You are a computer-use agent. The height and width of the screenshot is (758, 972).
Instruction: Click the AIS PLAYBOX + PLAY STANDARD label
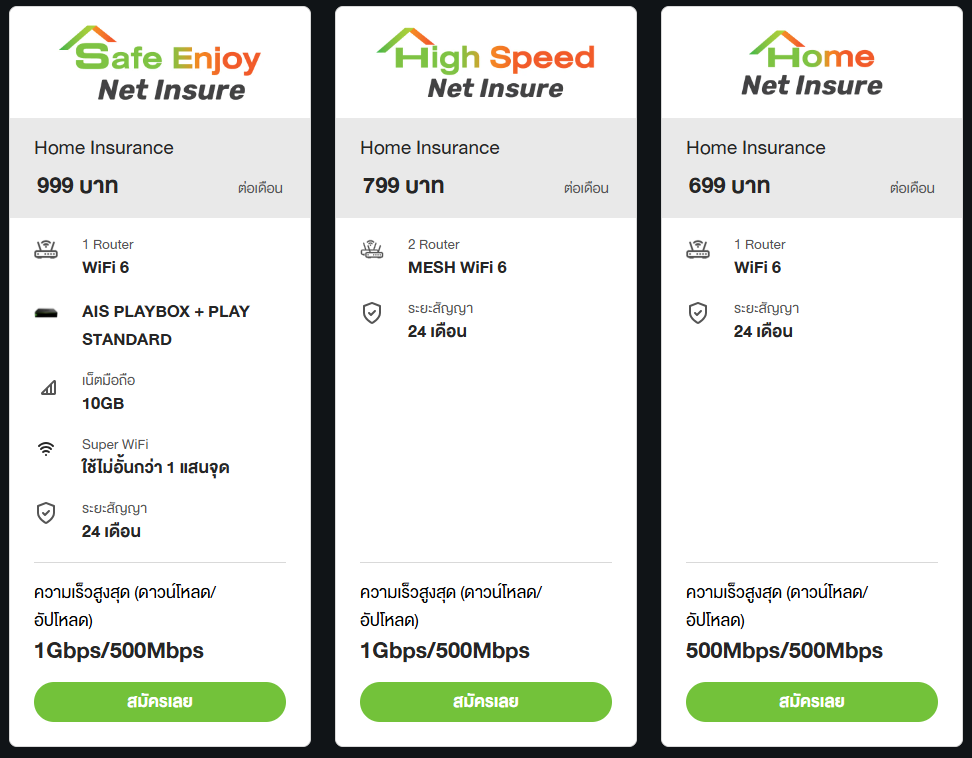(x=166, y=325)
